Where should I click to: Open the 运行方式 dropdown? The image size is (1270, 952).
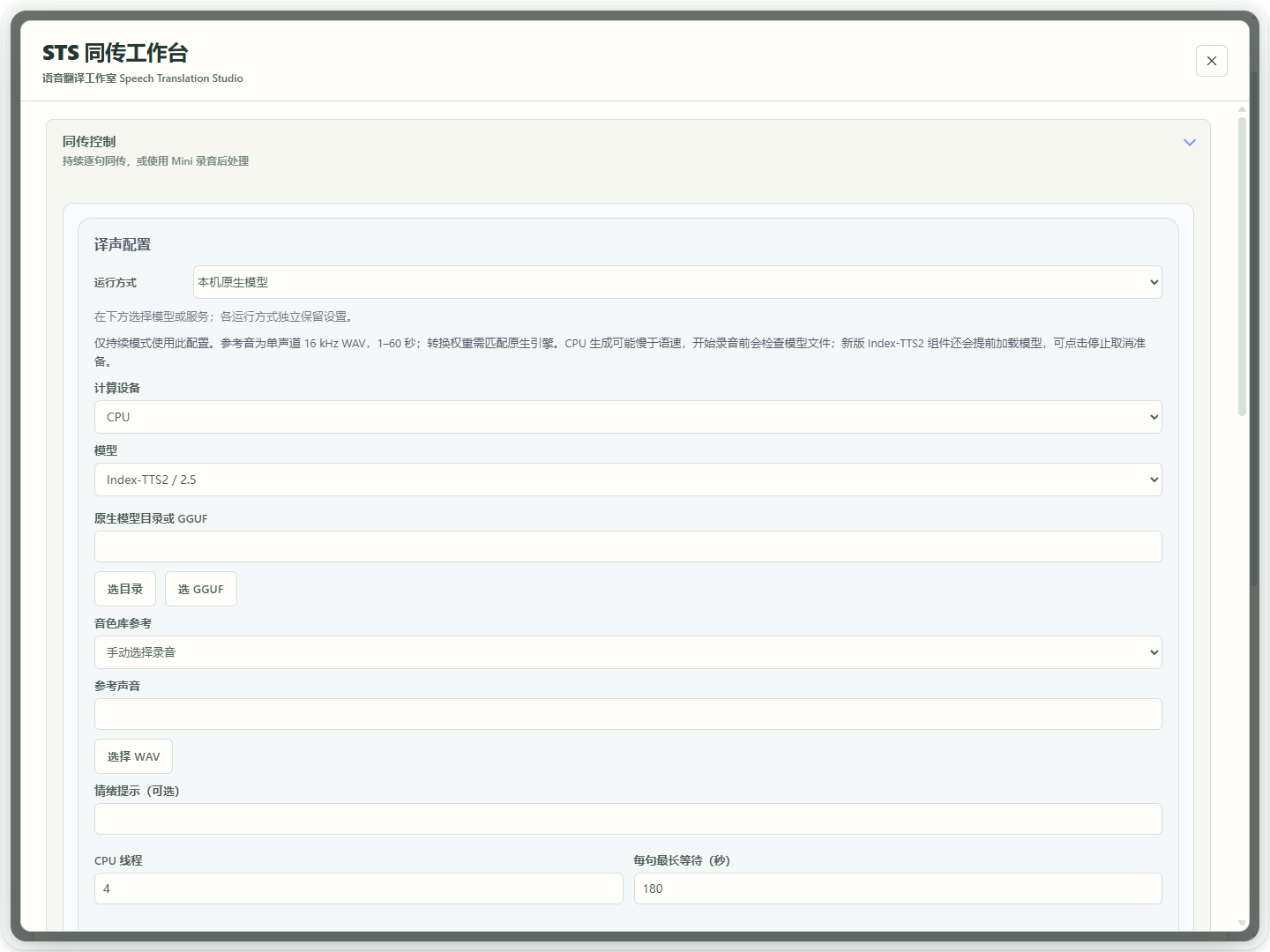[x=677, y=282]
